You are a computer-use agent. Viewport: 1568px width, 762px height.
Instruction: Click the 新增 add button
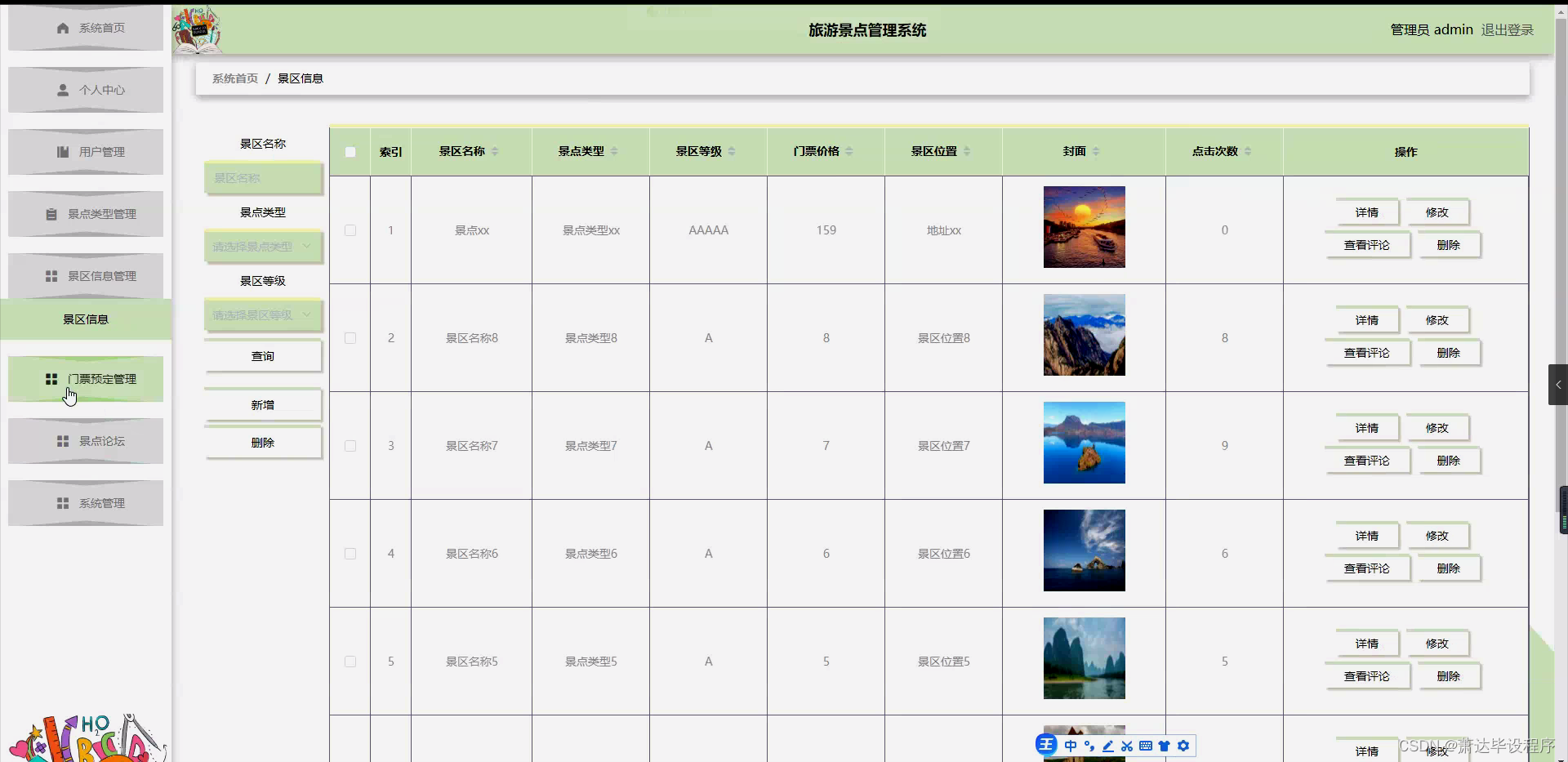click(x=263, y=405)
